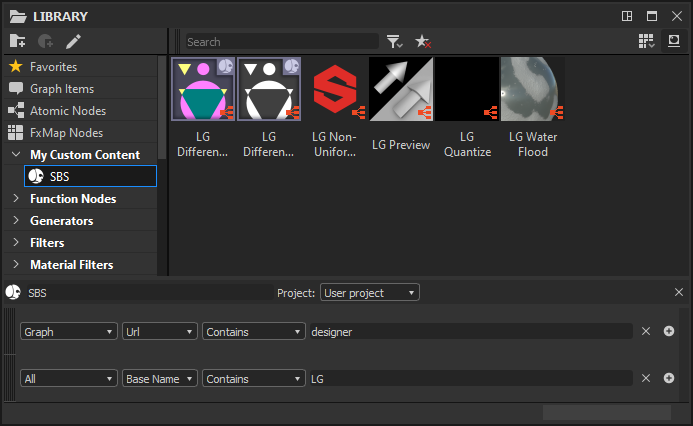
Task: Click the pencil edit icon
Action: (73, 41)
